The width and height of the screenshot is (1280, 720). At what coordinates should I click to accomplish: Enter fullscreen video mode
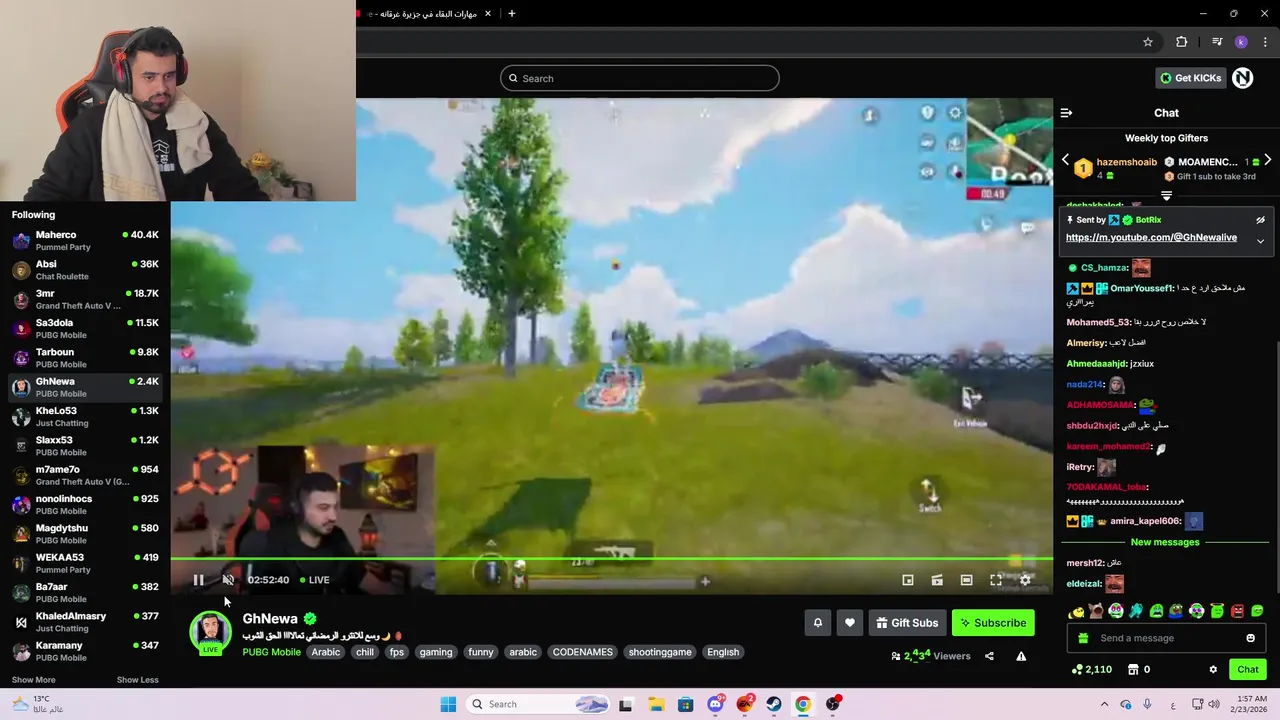coord(996,580)
